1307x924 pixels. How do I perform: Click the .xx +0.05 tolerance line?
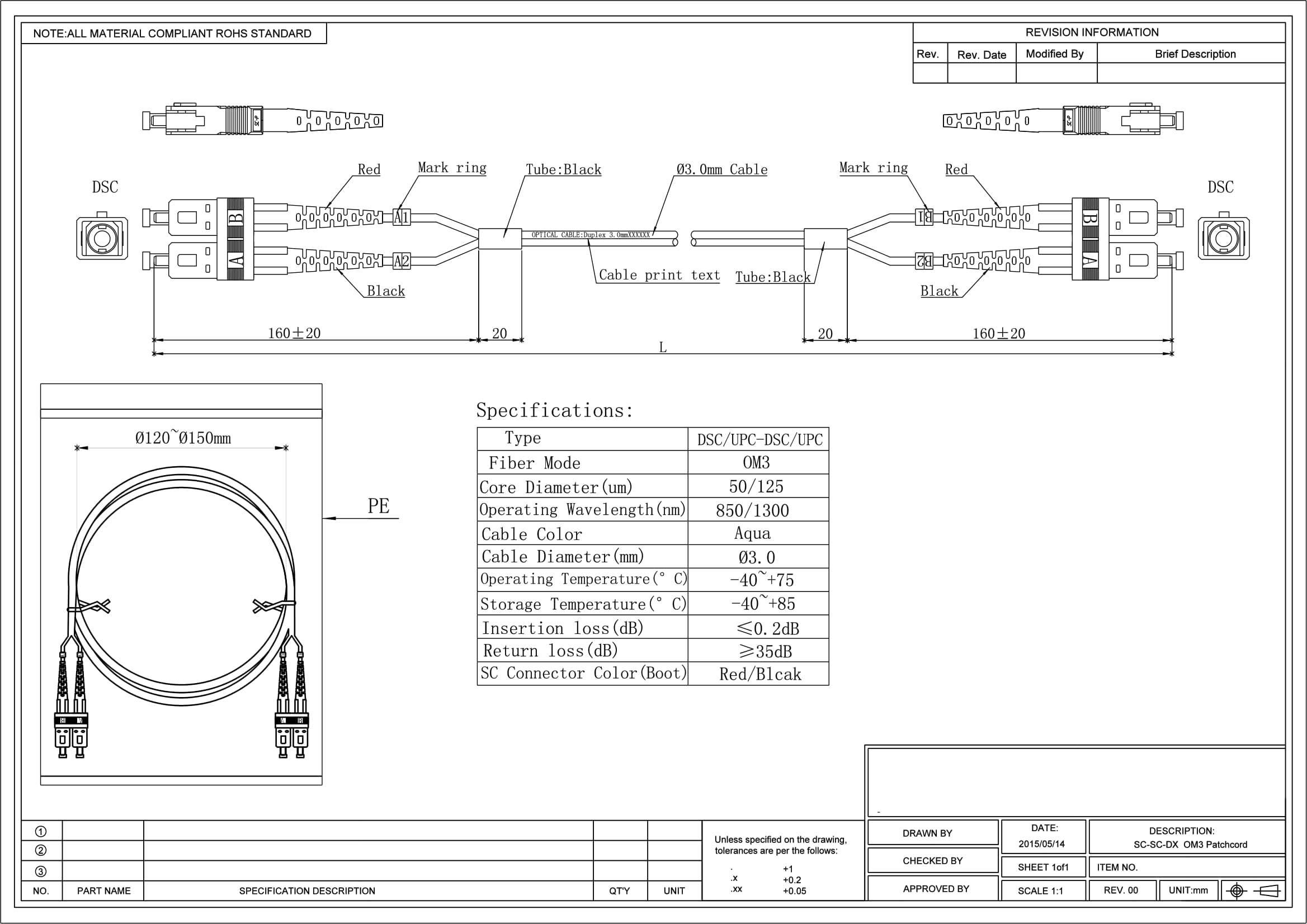pyautogui.click(x=768, y=890)
